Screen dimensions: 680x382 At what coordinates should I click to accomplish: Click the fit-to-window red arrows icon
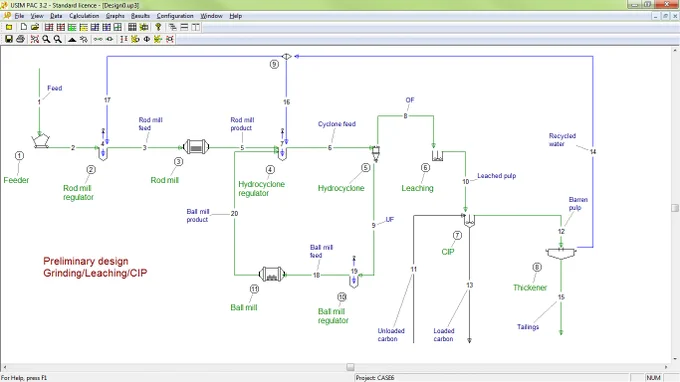pos(35,39)
